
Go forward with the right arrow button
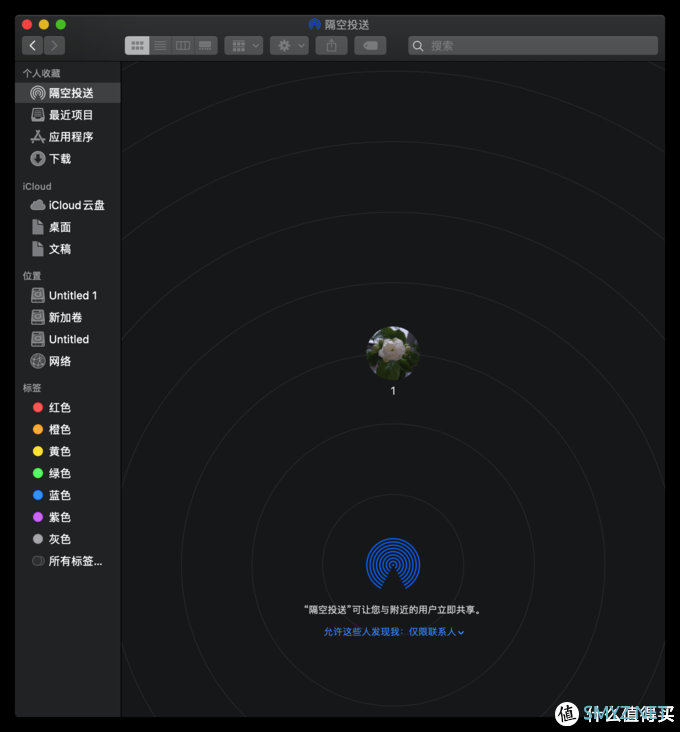54,45
